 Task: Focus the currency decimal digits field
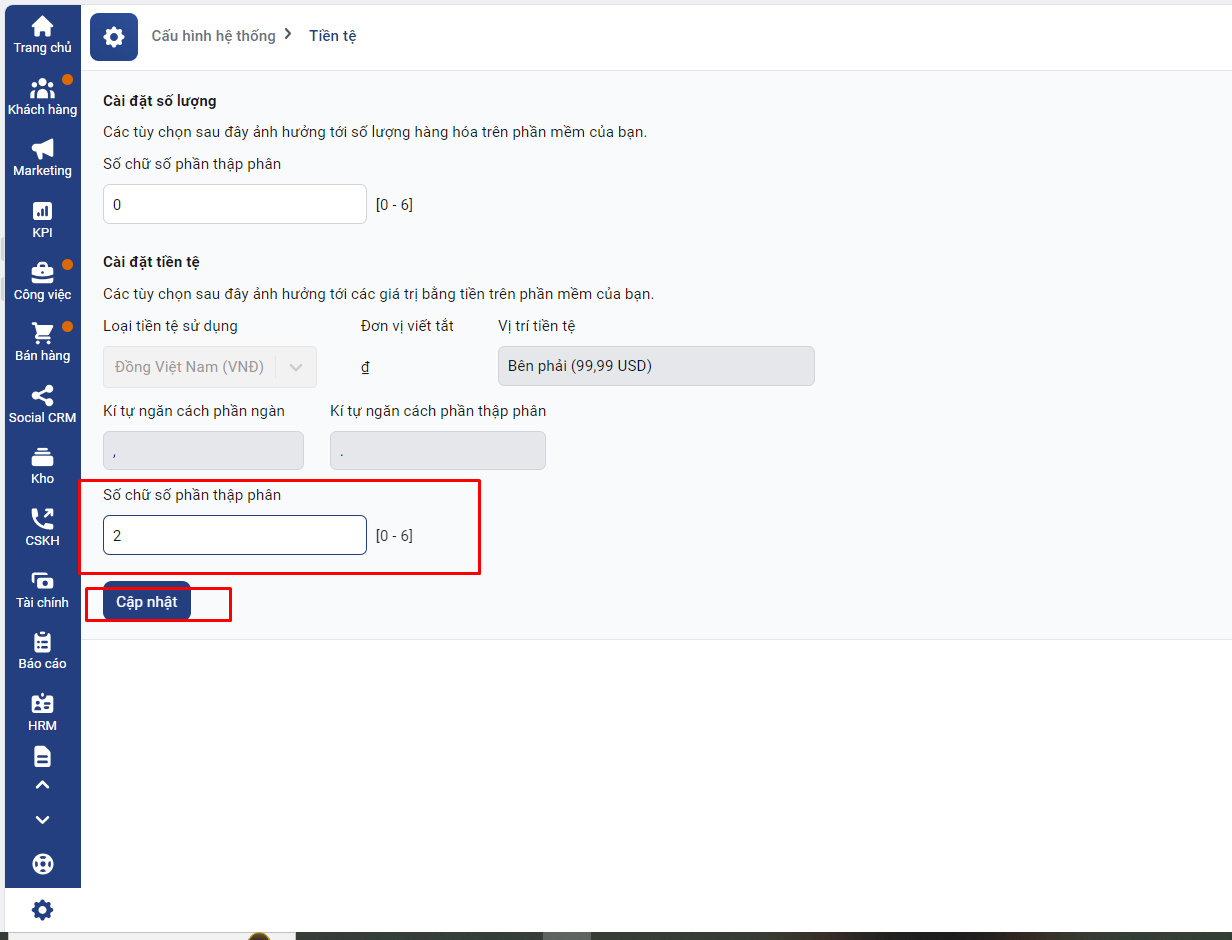pos(234,535)
